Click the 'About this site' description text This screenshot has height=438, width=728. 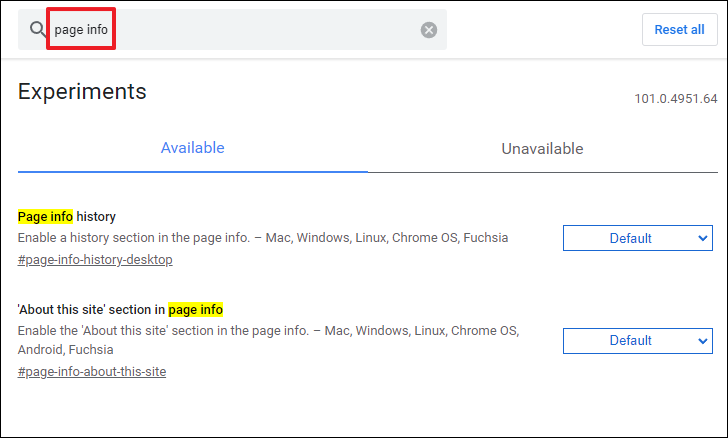(x=268, y=340)
